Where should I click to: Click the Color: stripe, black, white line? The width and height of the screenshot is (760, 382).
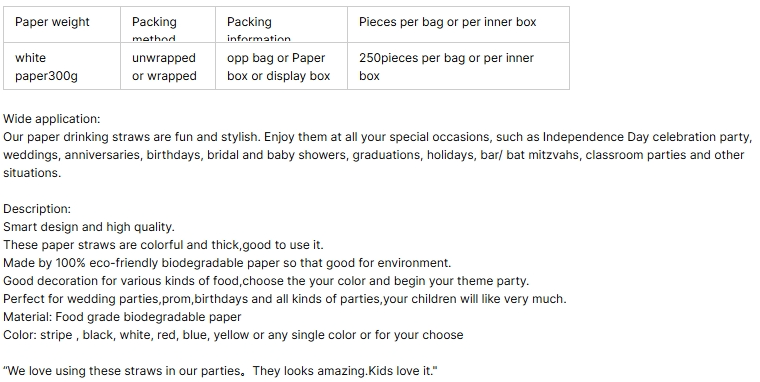tap(233, 334)
